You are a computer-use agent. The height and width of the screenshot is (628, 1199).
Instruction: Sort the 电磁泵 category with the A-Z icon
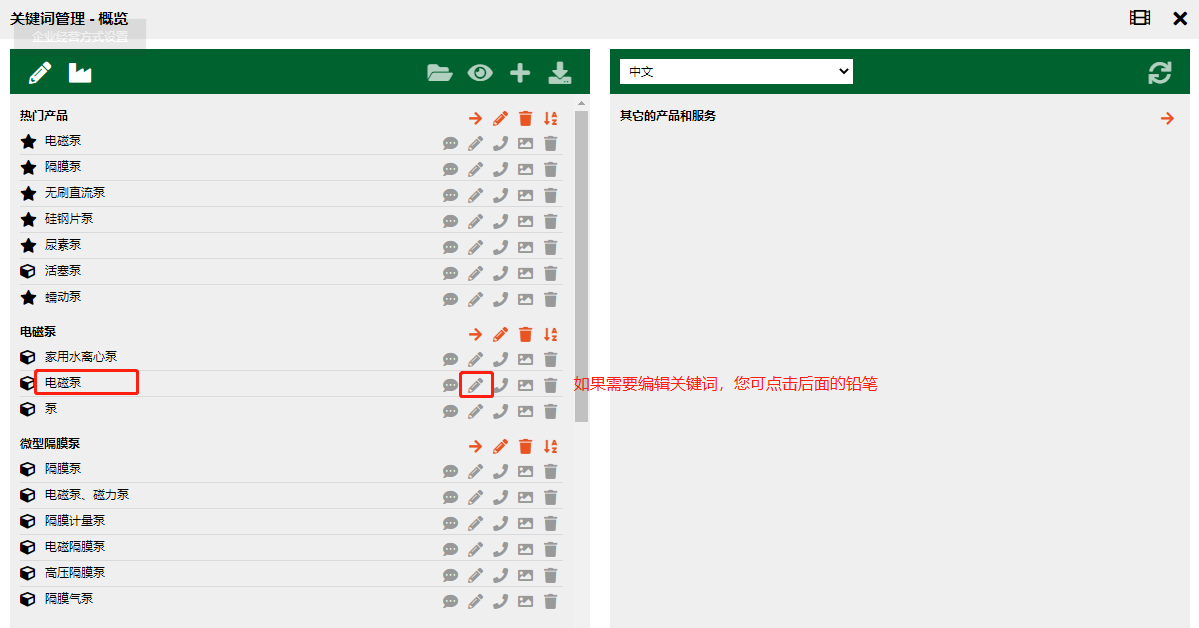coord(550,334)
